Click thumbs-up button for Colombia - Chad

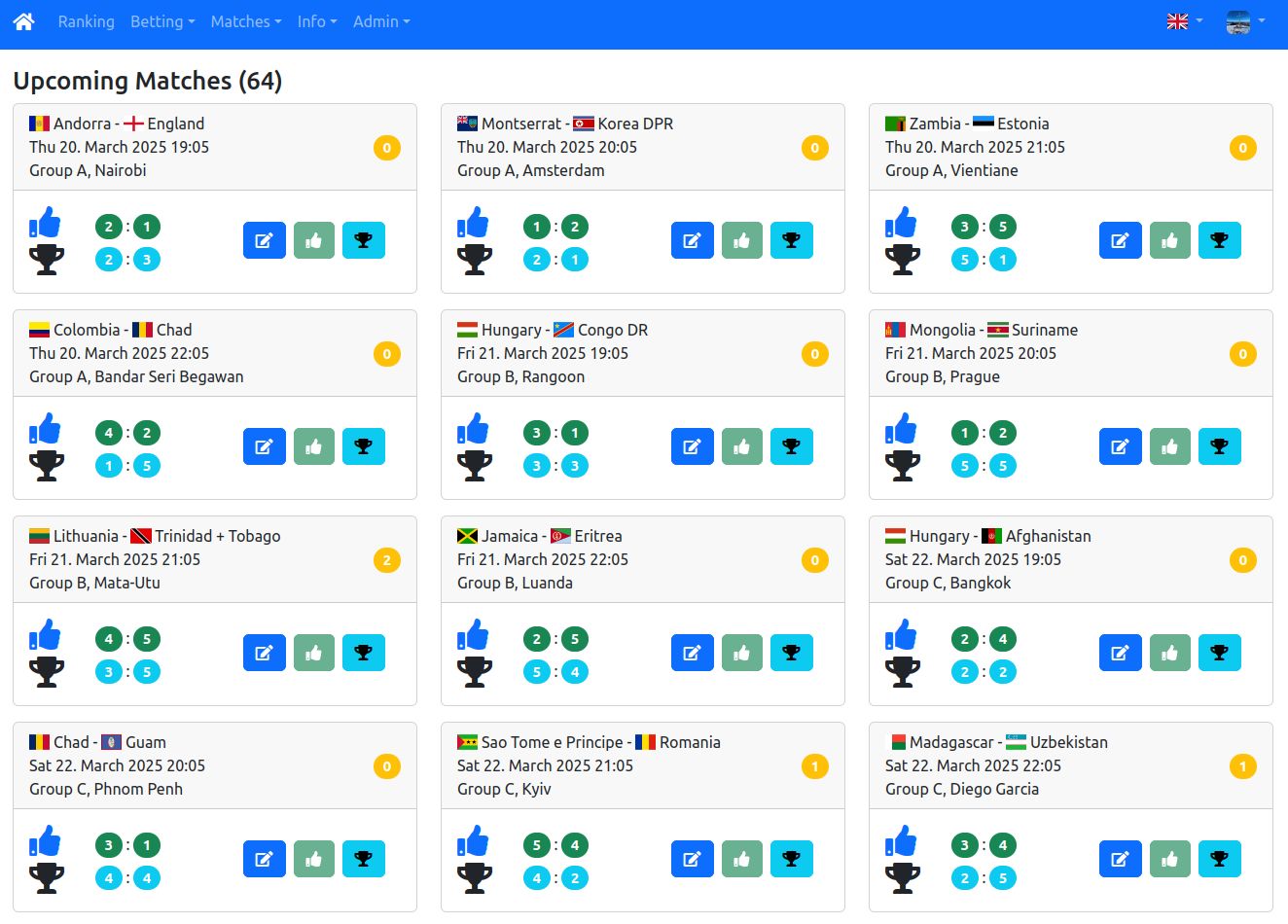(x=314, y=446)
